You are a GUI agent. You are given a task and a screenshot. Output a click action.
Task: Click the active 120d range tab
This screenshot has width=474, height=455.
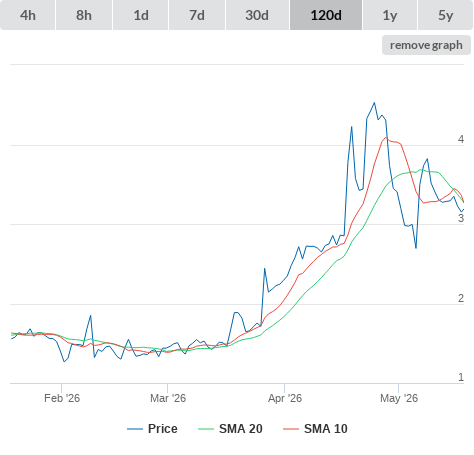(326, 15)
